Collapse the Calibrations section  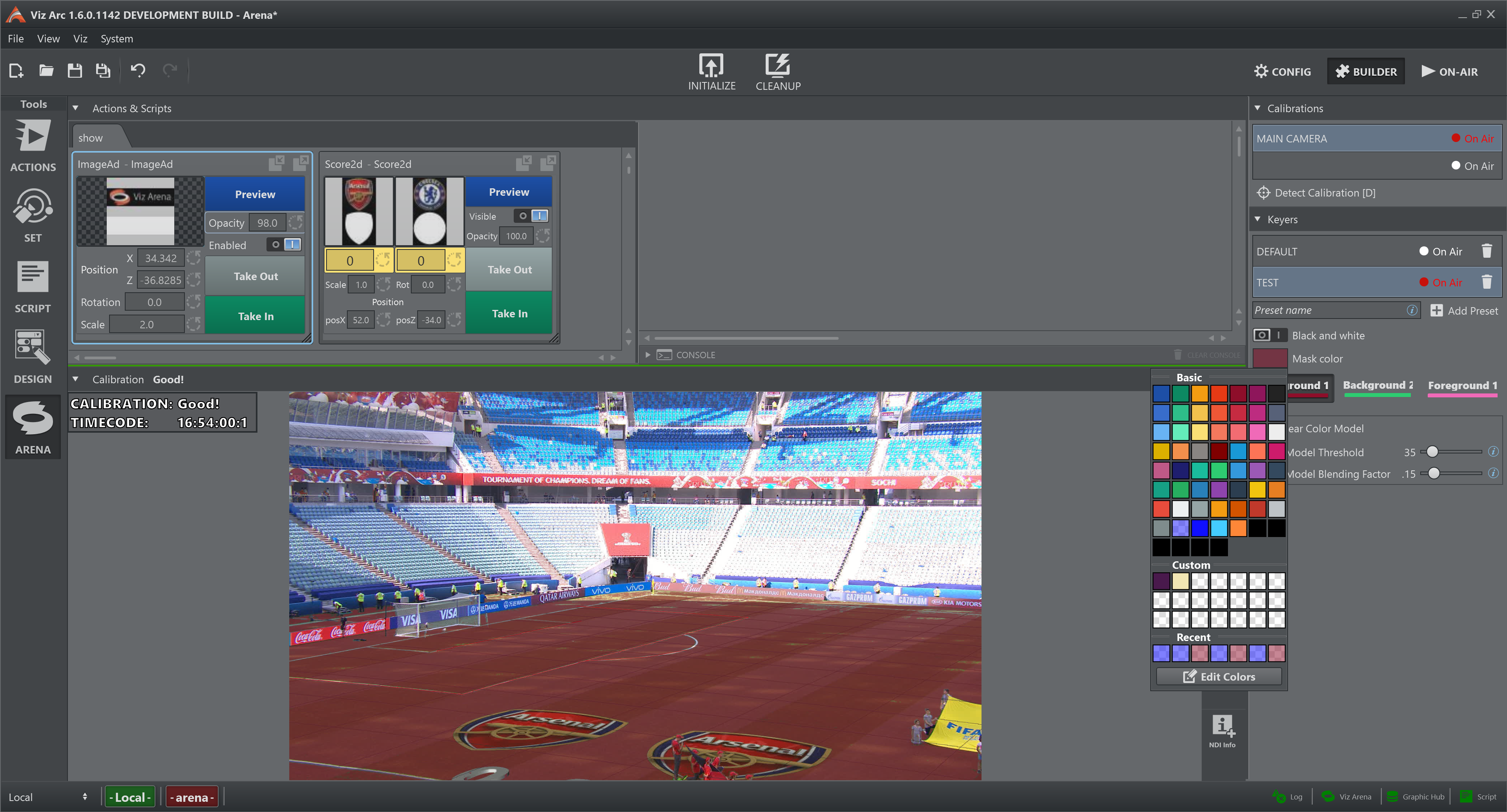(x=1257, y=108)
